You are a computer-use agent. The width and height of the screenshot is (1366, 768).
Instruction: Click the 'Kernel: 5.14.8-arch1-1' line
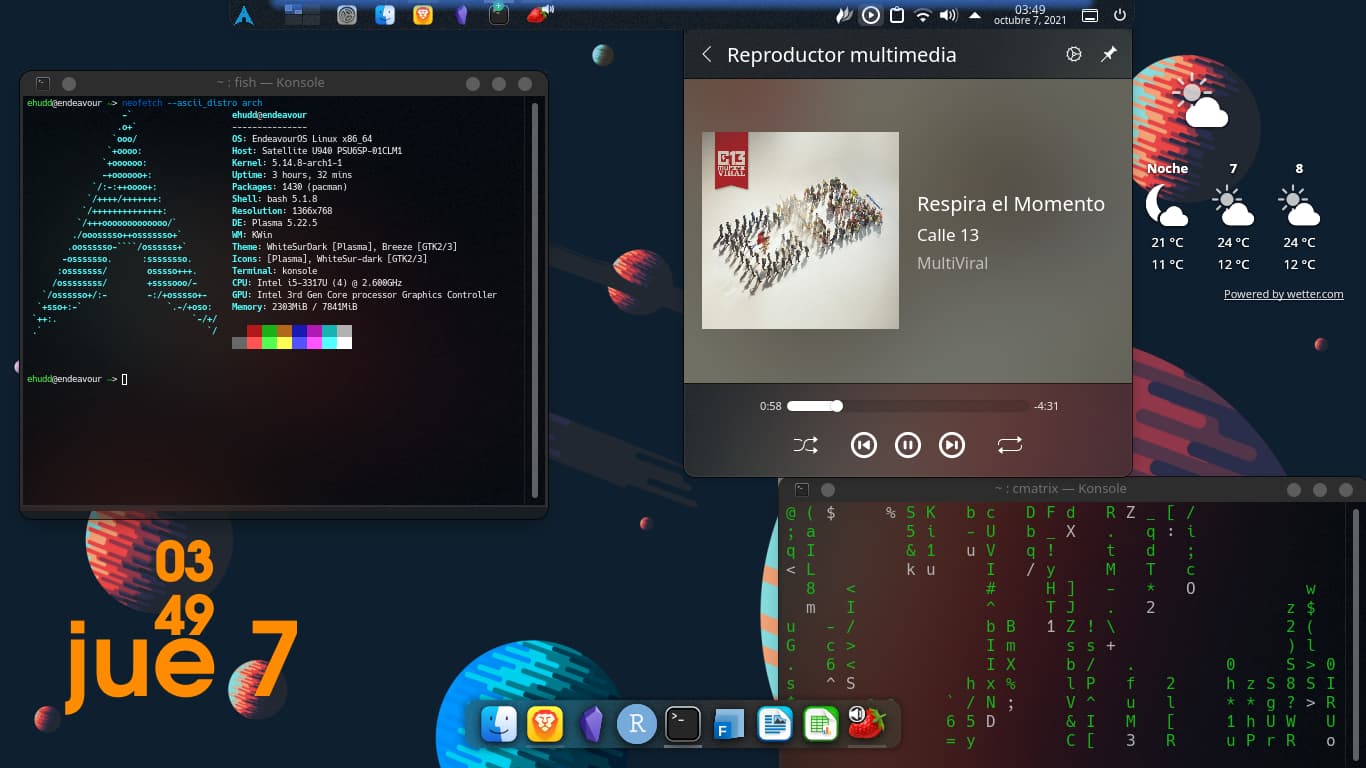pyautogui.click(x=287, y=163)
